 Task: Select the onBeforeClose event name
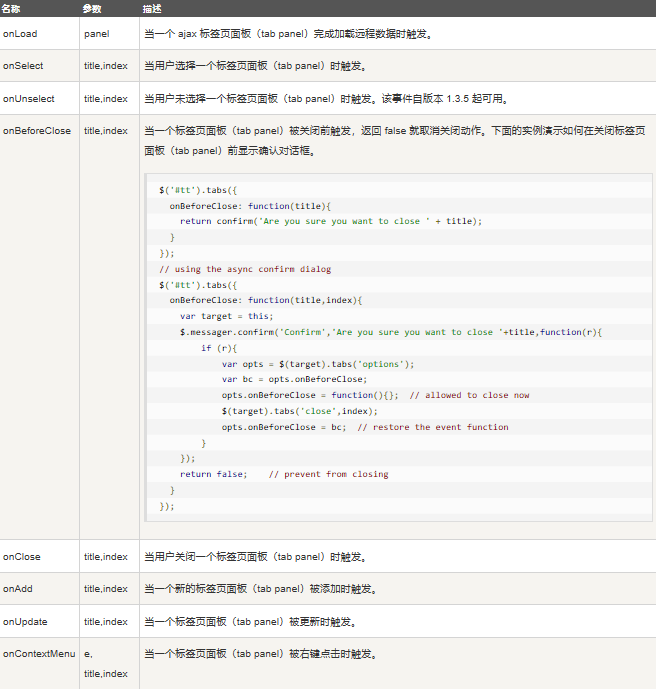[x=37, y=131]
